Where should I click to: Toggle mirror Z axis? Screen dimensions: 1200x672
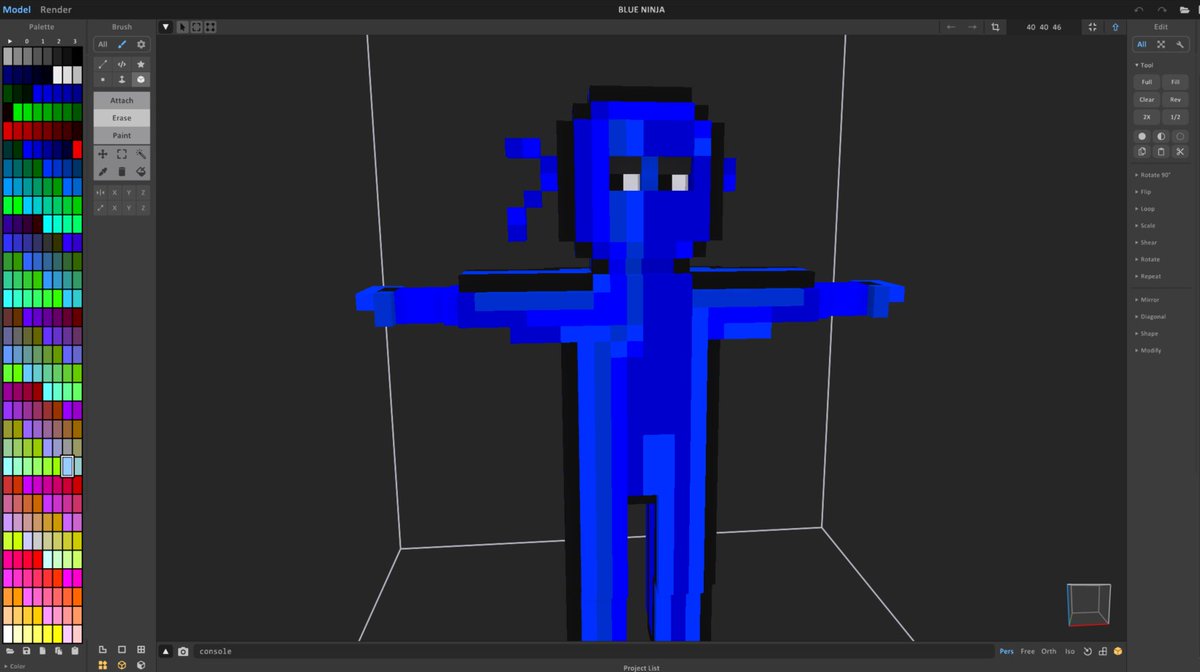(143, 192)
